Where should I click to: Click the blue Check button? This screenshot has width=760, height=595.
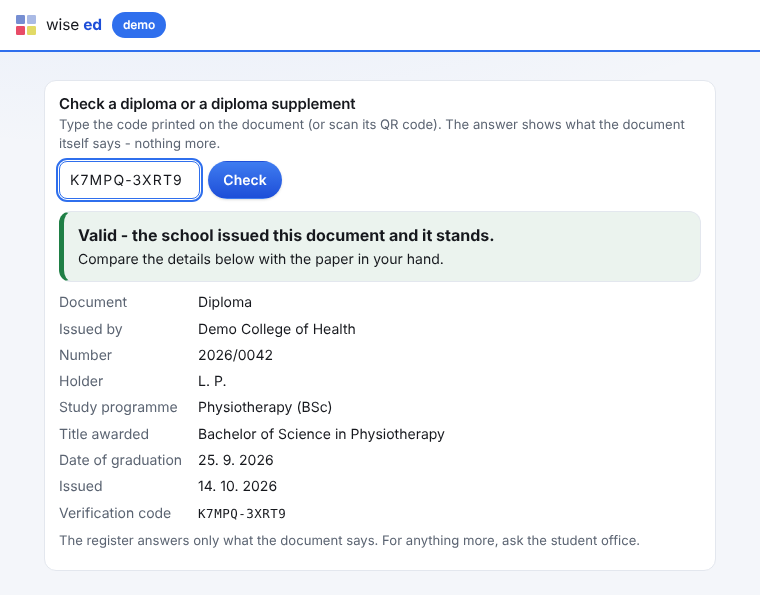click(245, 180)
